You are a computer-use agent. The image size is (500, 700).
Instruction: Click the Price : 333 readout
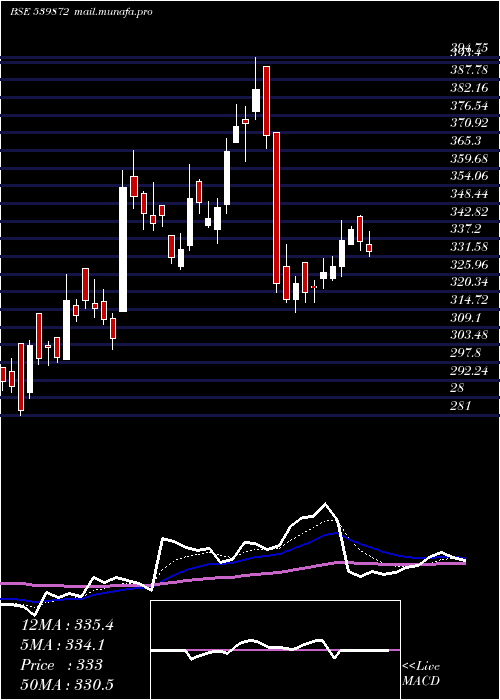point(62,665)
